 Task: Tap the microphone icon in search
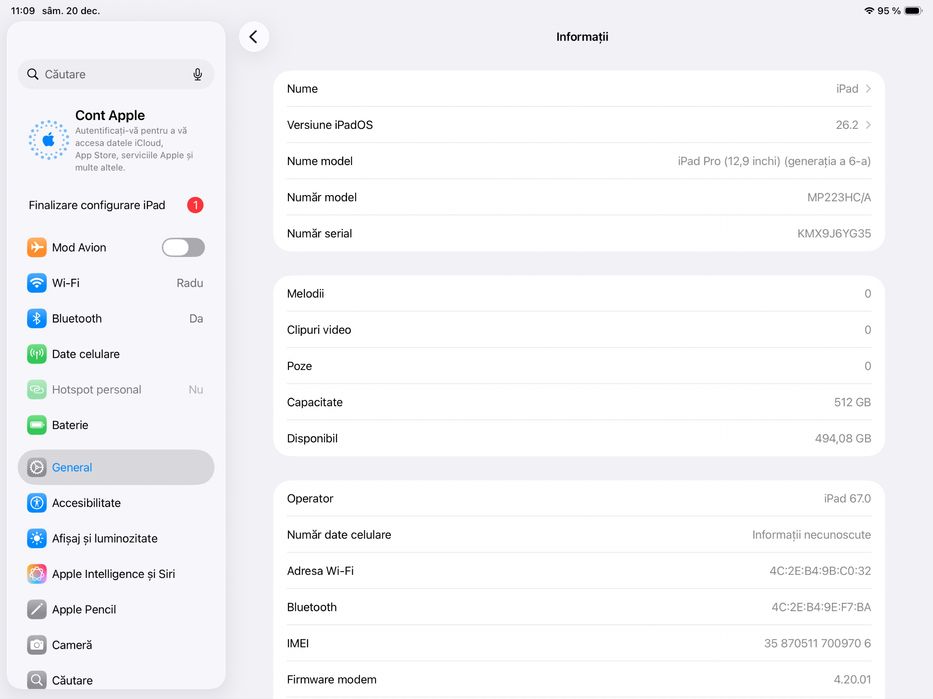[198, 74]
